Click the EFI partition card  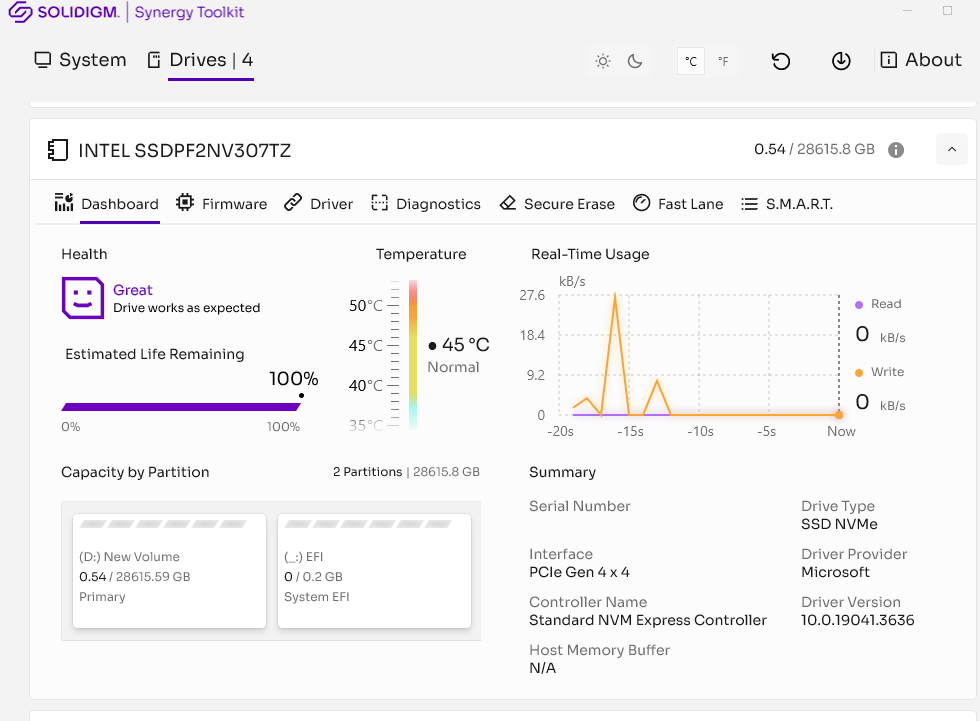374,570
